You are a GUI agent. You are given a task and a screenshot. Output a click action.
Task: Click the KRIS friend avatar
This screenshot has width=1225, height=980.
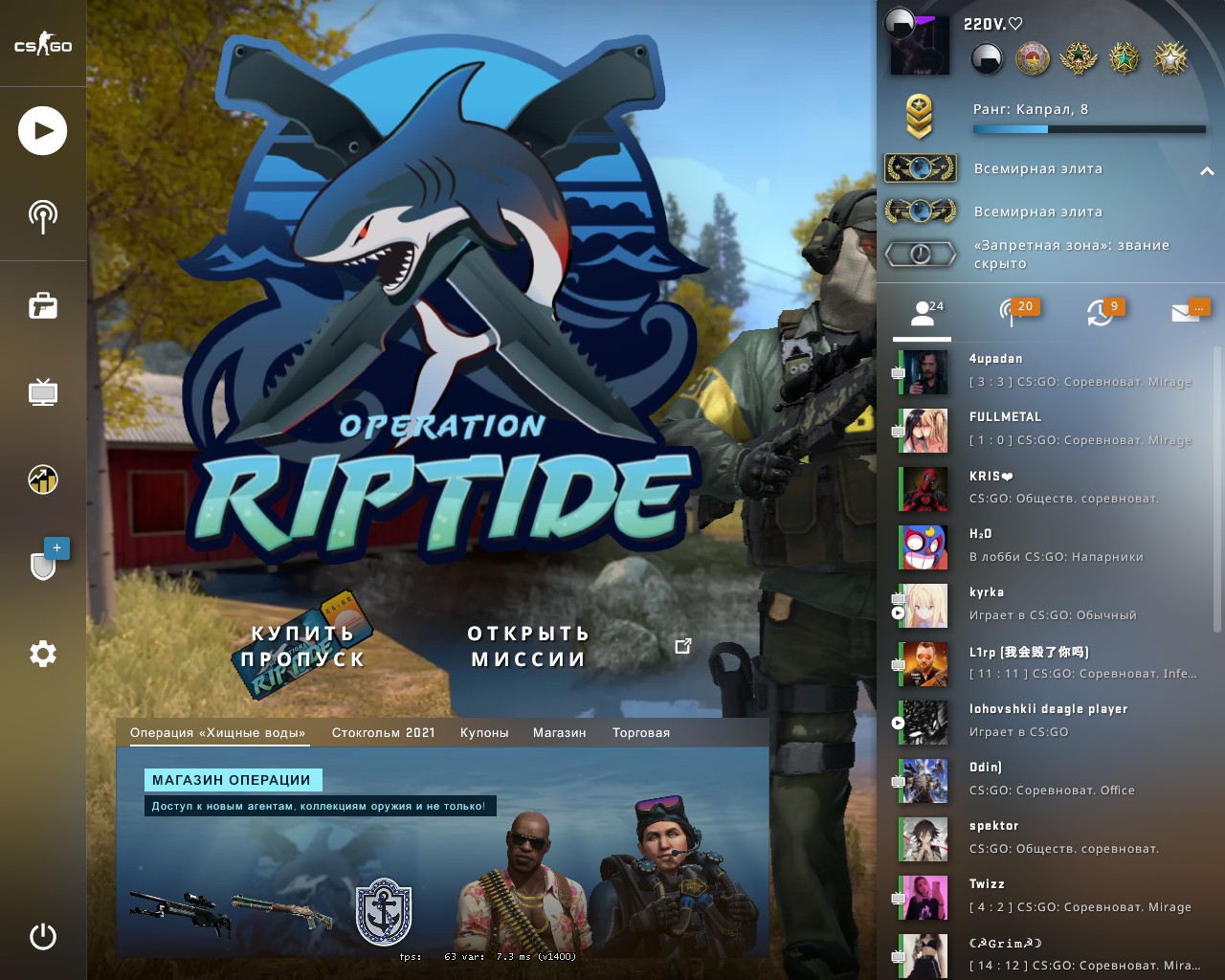[x=924, y=489]
